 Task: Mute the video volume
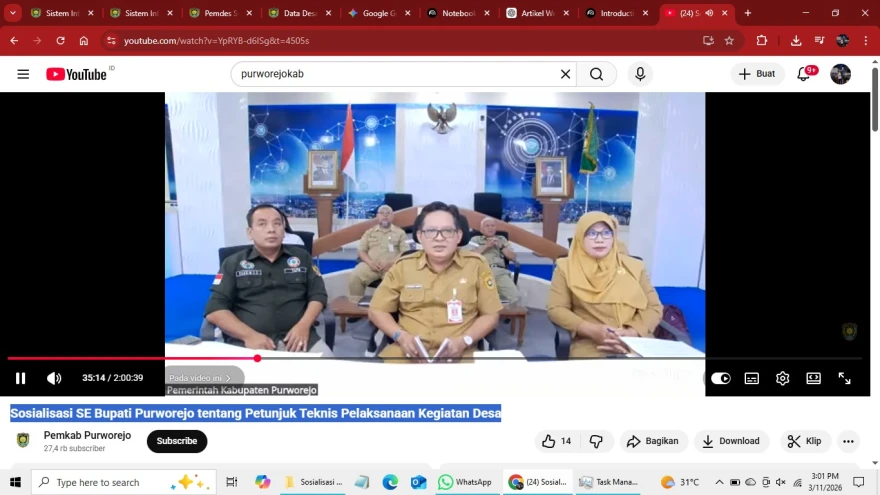pos(54,378)
